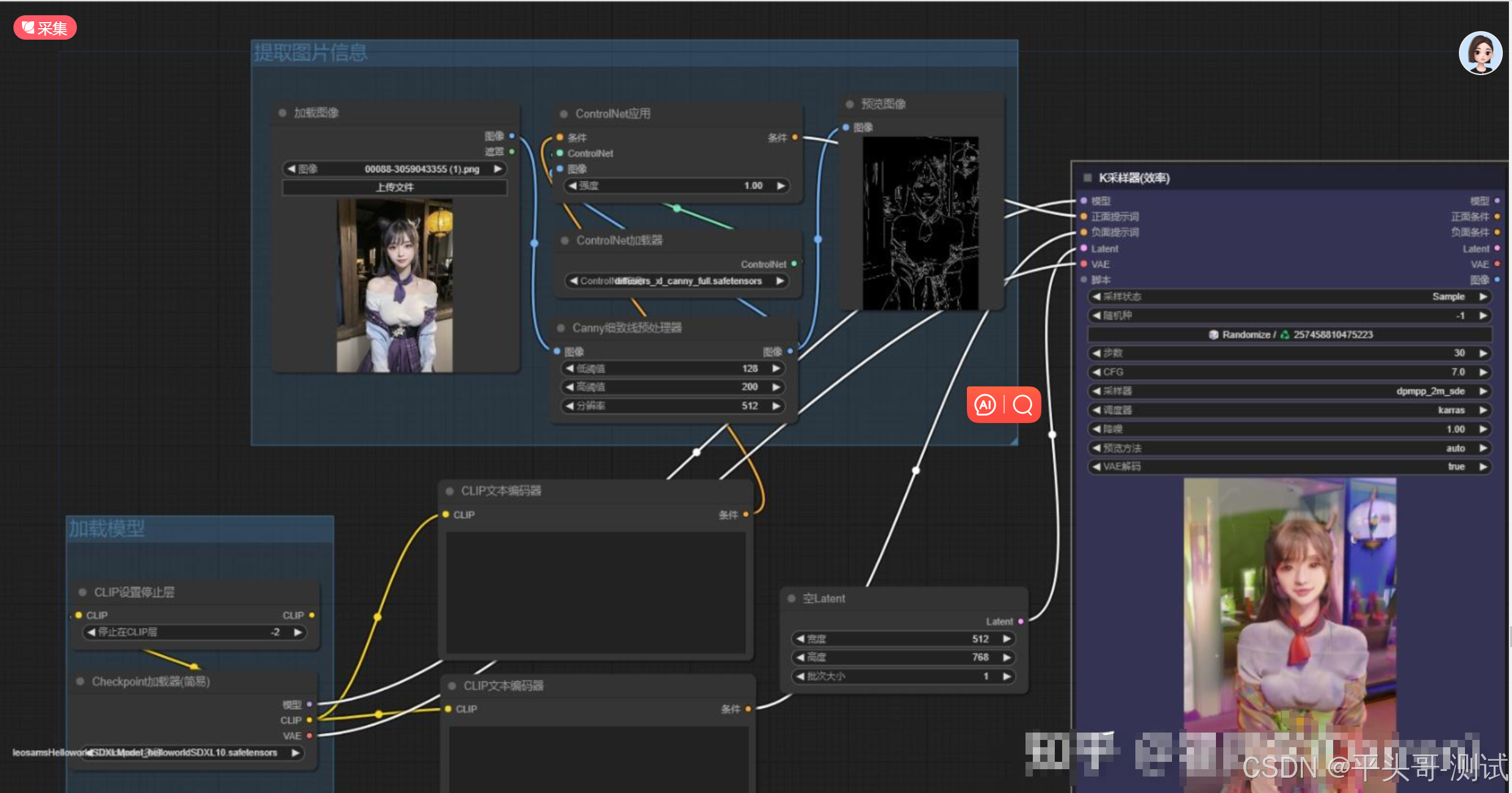Click the 图像 output port on Canny preprocessor
Viewport: 1512px width, 793px height.
(790, 352)
